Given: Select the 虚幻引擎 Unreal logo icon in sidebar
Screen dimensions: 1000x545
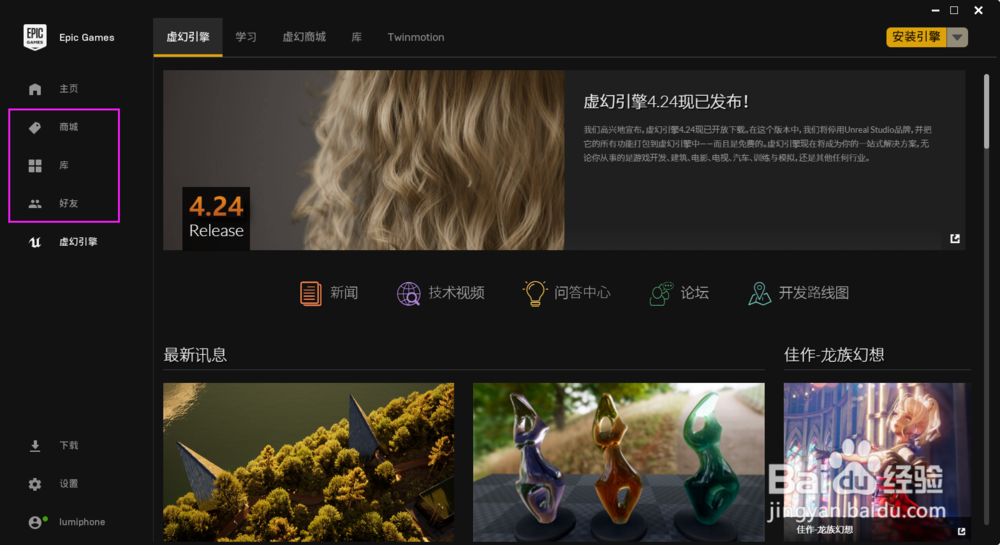Looking at the screenshot, I should click(35, 242).
